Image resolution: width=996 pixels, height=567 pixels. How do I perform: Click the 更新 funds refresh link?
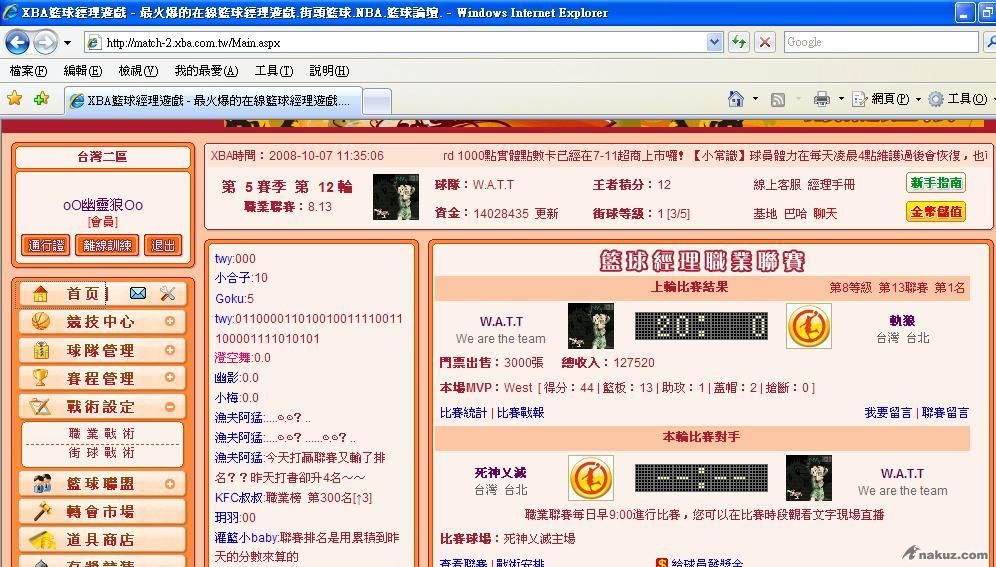point(546,213)
